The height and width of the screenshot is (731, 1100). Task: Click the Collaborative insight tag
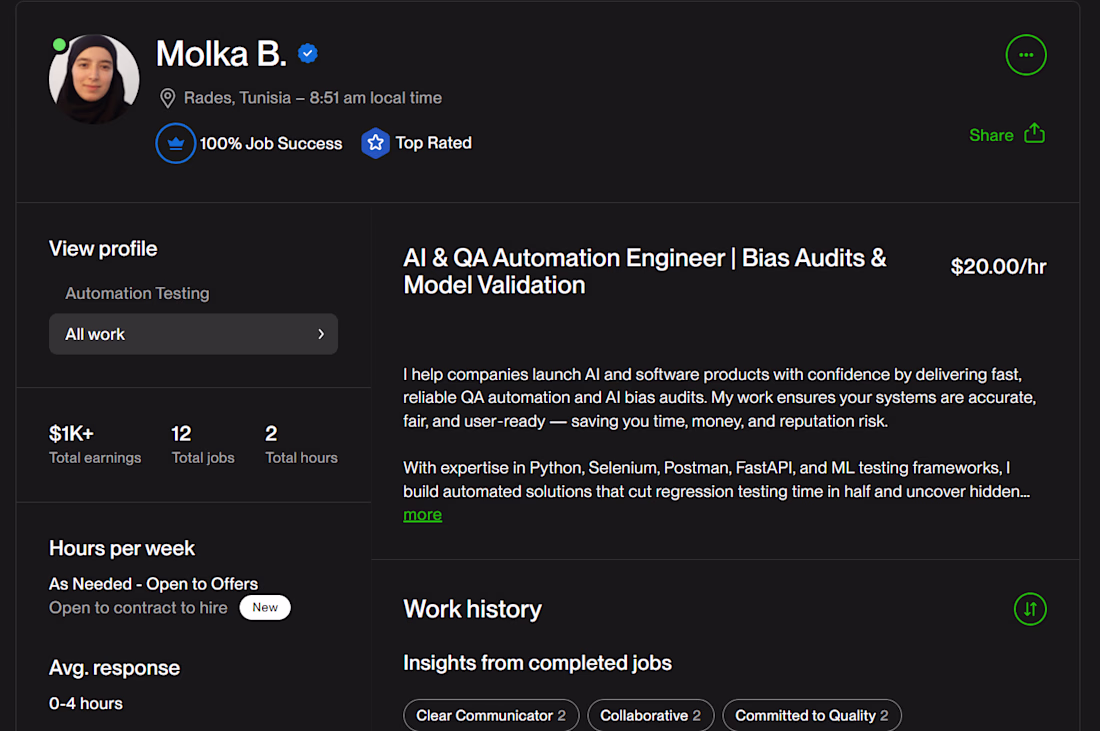pyautogui.click(x=650, y=715)
